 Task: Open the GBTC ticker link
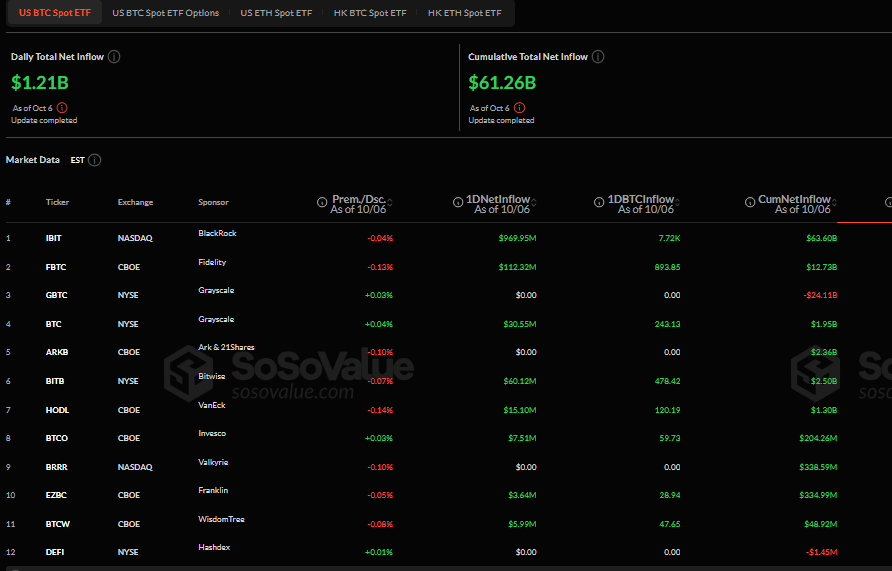[55, 296]
